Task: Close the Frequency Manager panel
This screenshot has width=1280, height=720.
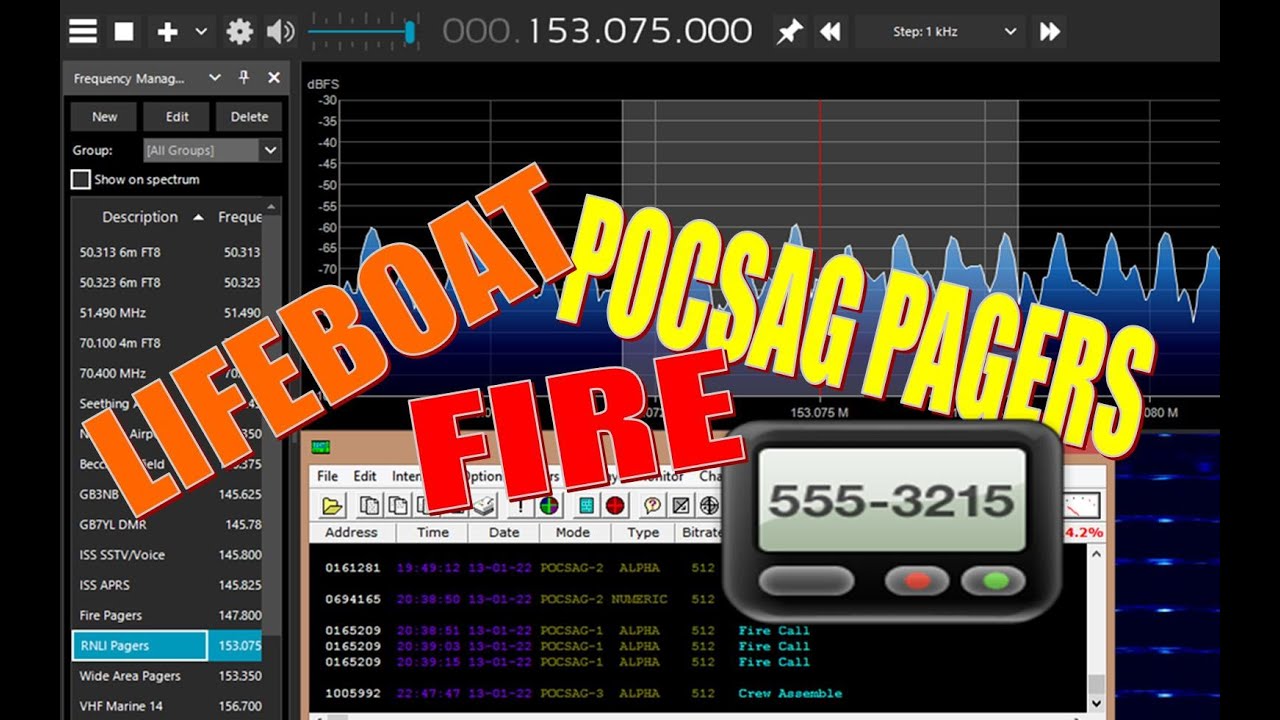Action: click(x=273, y=77)
